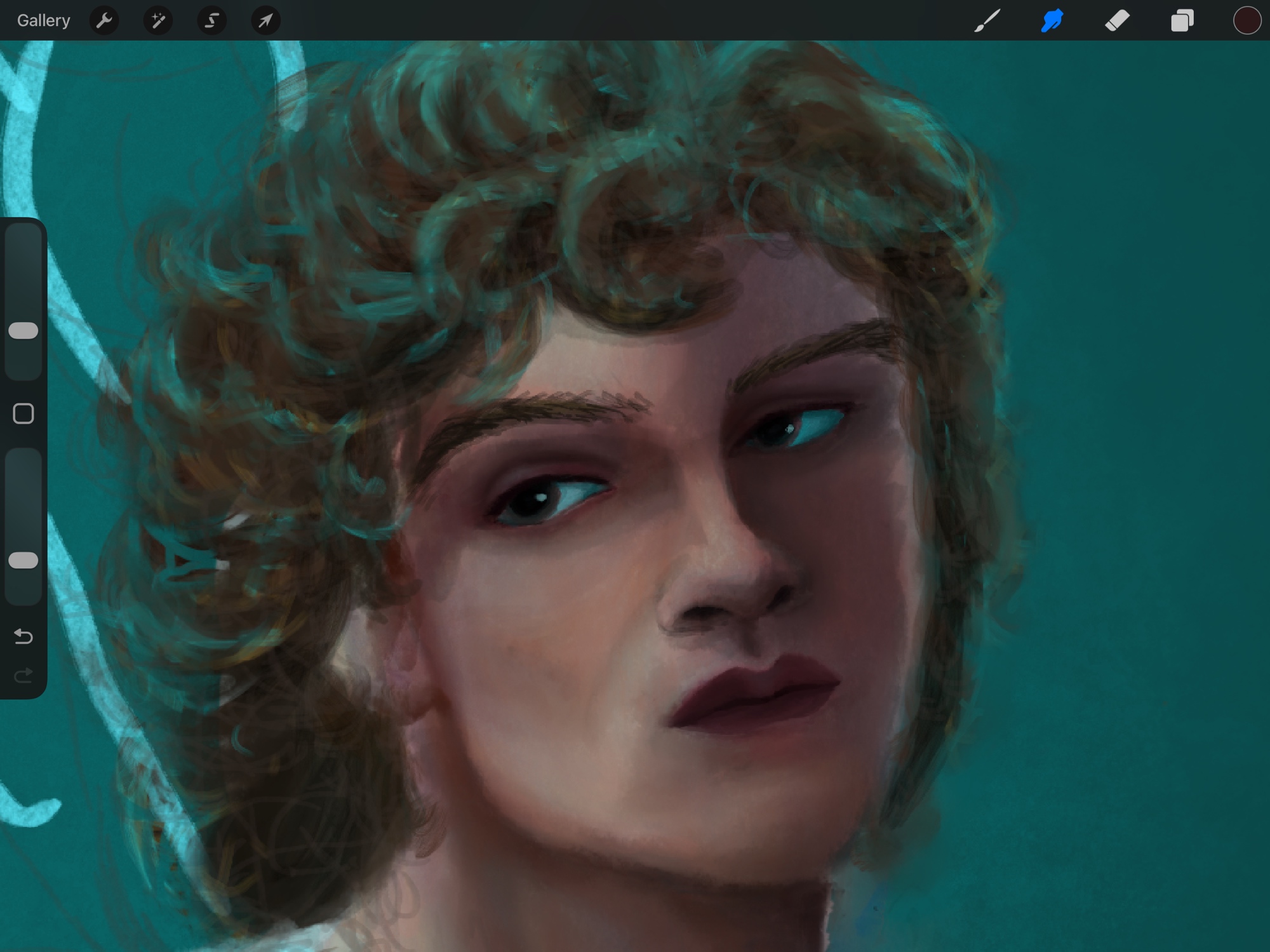Select the Eraser tool

(x=1117, y=21)
